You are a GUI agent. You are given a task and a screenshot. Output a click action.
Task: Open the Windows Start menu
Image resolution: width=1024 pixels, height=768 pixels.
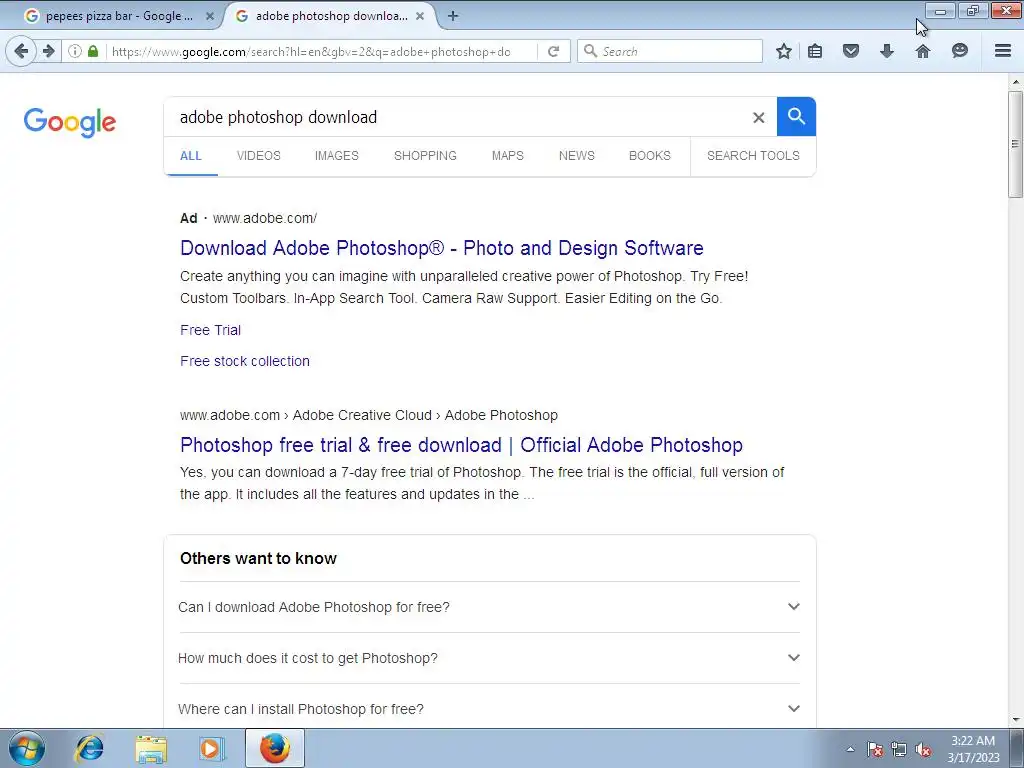(x=26, y=748)
